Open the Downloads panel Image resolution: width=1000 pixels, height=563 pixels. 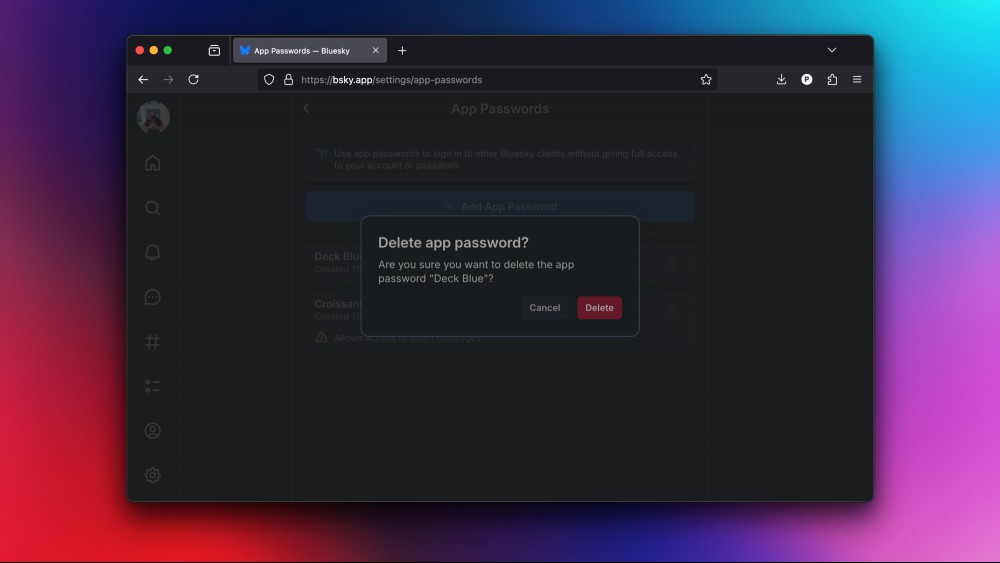pyautogui.click(x=781, y=80)
